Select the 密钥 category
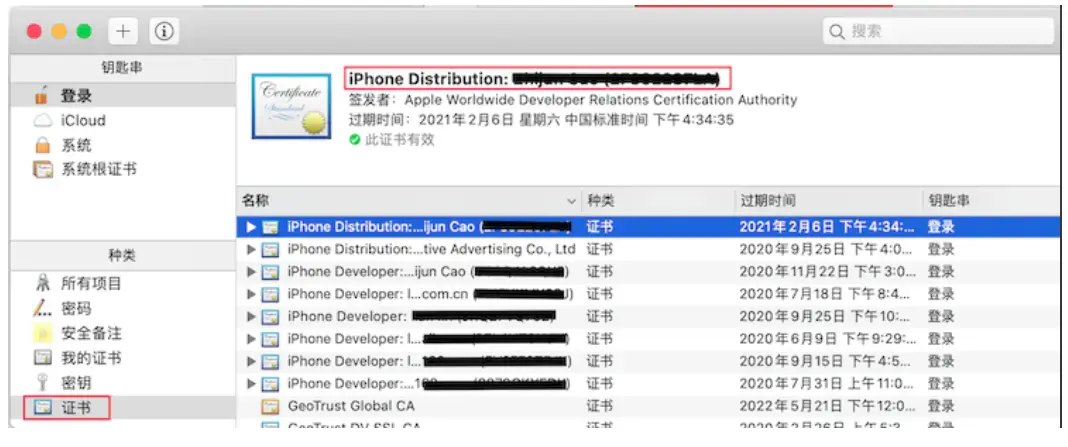Image resolution: width=1068 pixels, height=447 pixels. click(123, 382)
